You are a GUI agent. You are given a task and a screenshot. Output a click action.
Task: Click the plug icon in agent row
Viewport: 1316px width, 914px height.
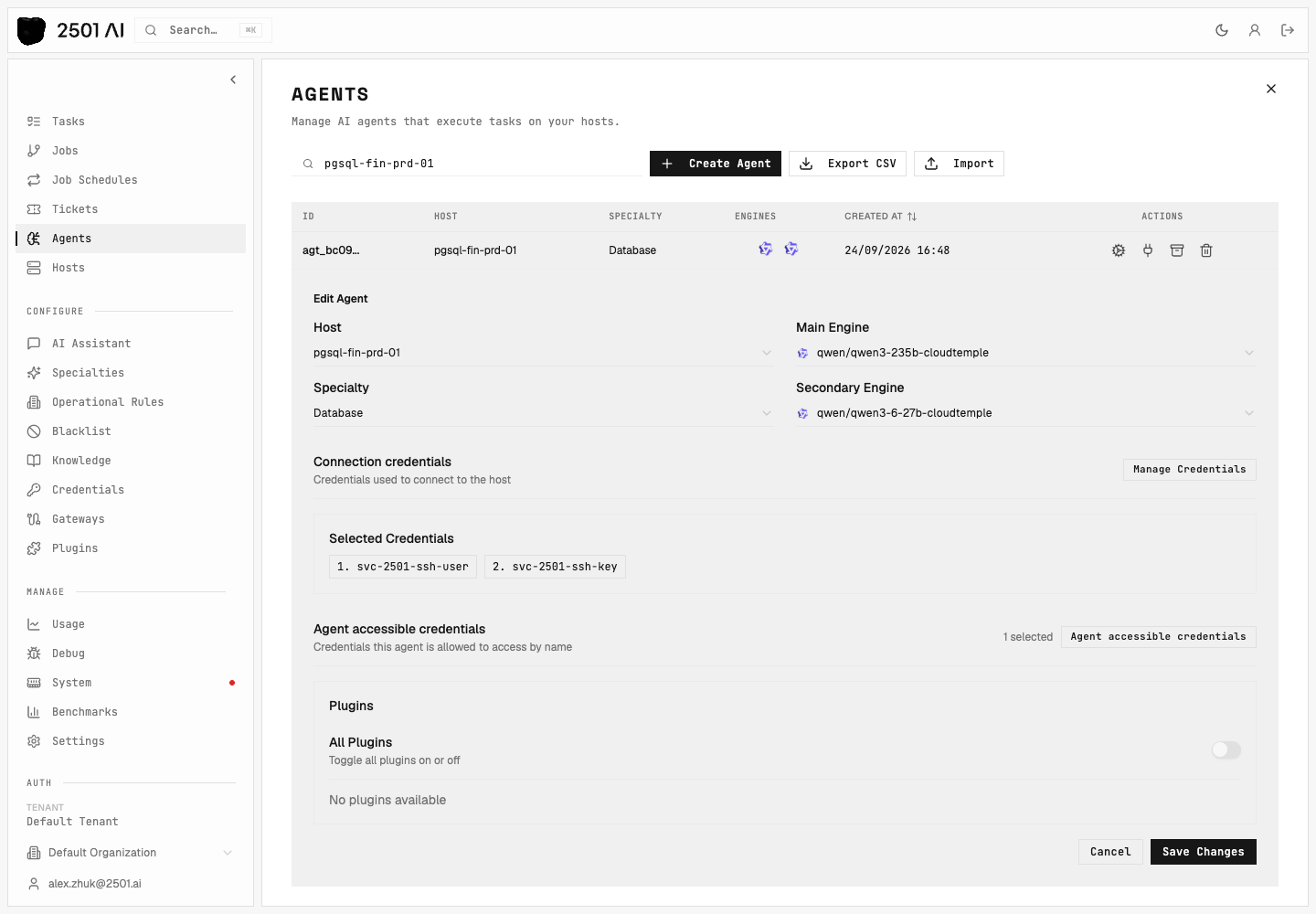tap(1148, 250)
